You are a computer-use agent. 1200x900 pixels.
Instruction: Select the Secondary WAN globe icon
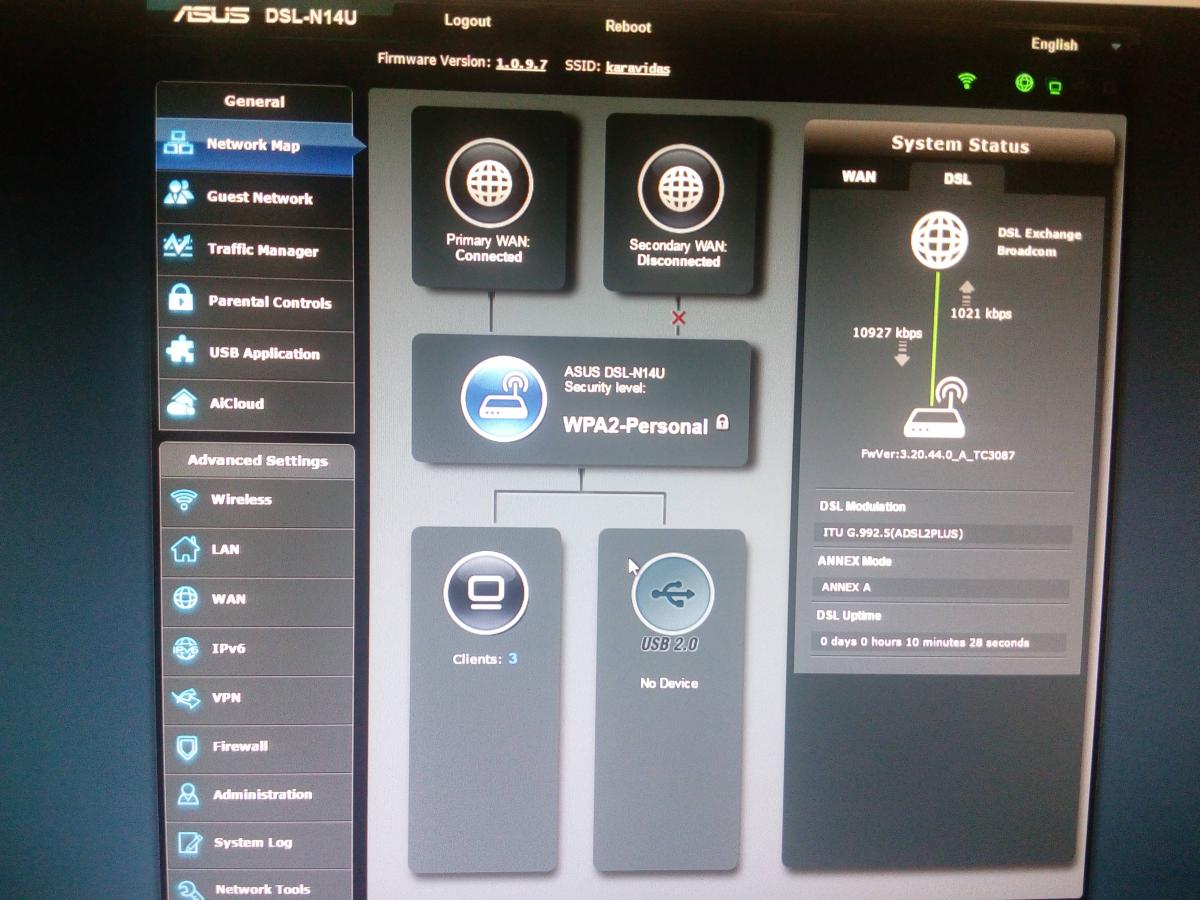click(682, 188)
